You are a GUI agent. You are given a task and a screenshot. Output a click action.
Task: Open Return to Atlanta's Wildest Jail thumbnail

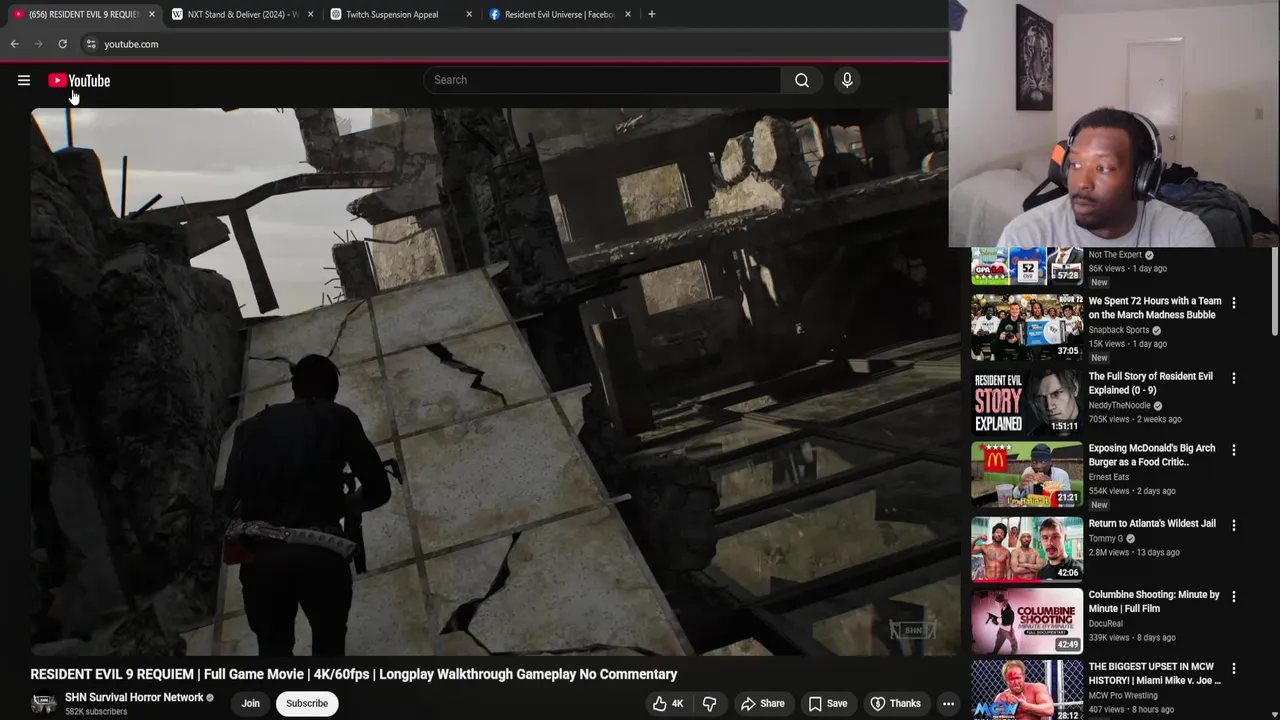(x=1027, y=549)
